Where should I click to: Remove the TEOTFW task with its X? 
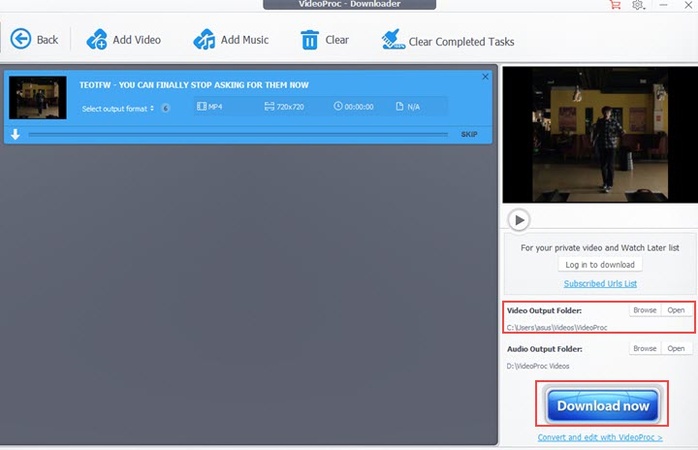click(x=485, y=77)
